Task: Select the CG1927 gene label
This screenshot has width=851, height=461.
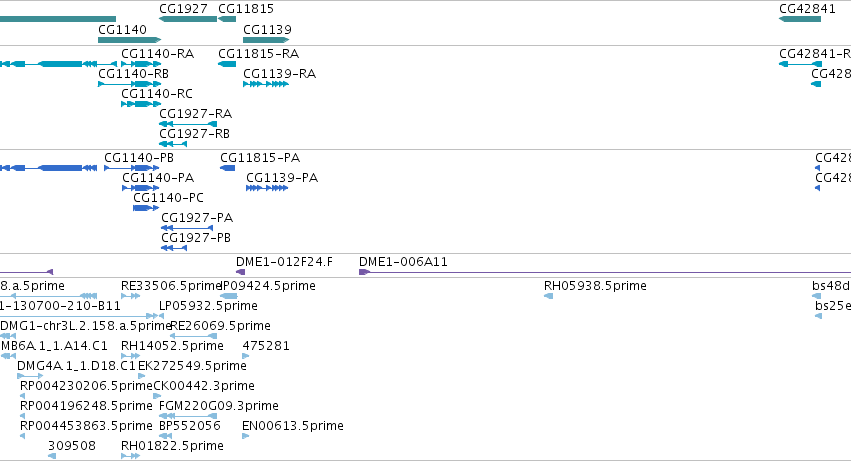Action: pos(183,9)
